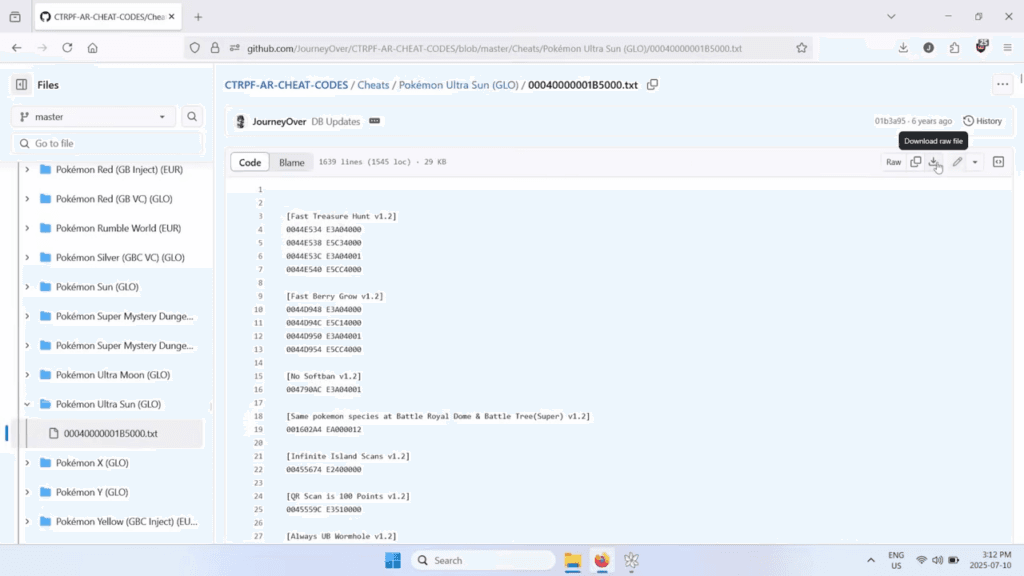Click the GitHub URL address bar
Screen dimensions: 1024x576
click(494, 48)
